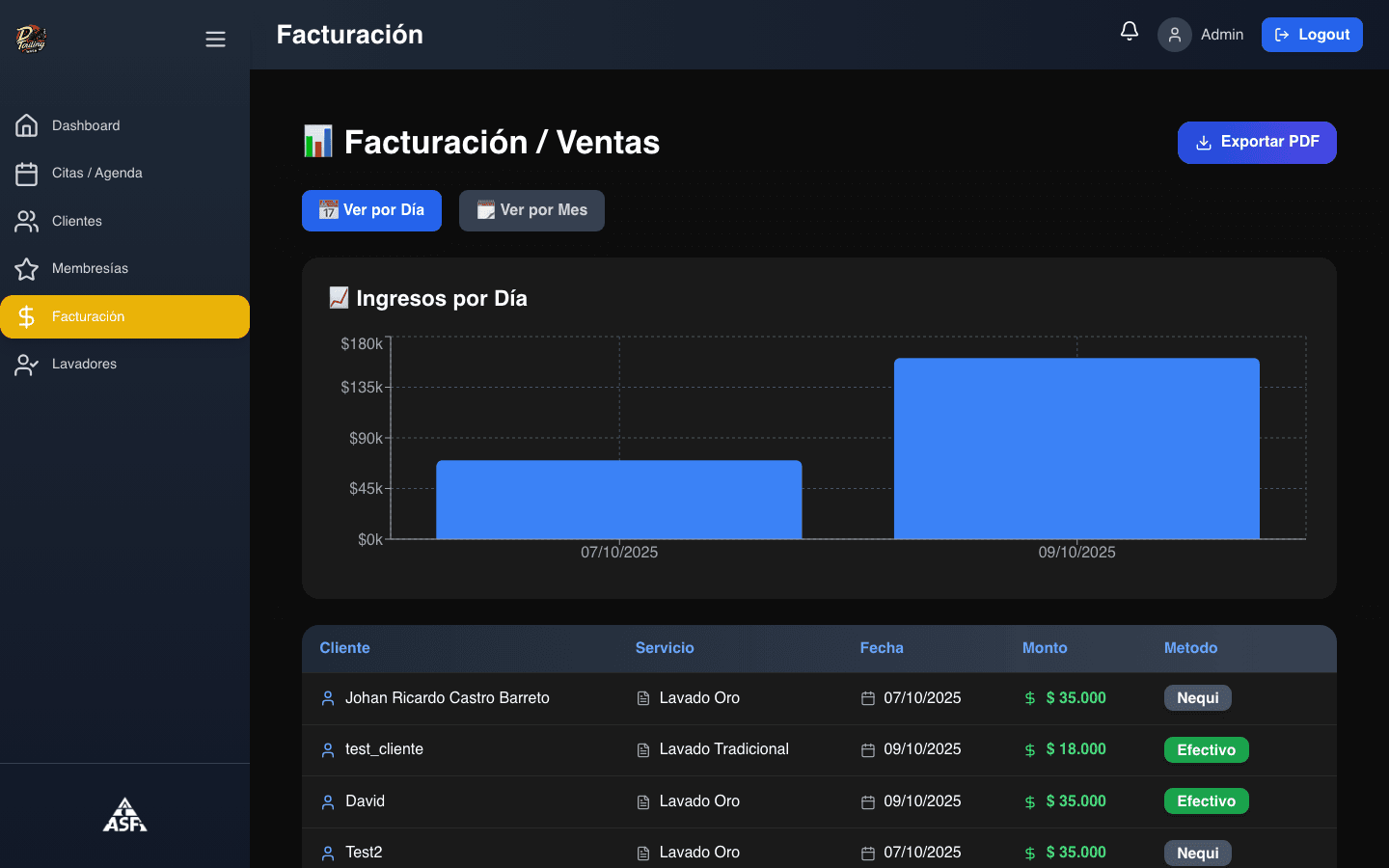Click the $180k axis label
1389x868 pixels.
pos(362,344)
